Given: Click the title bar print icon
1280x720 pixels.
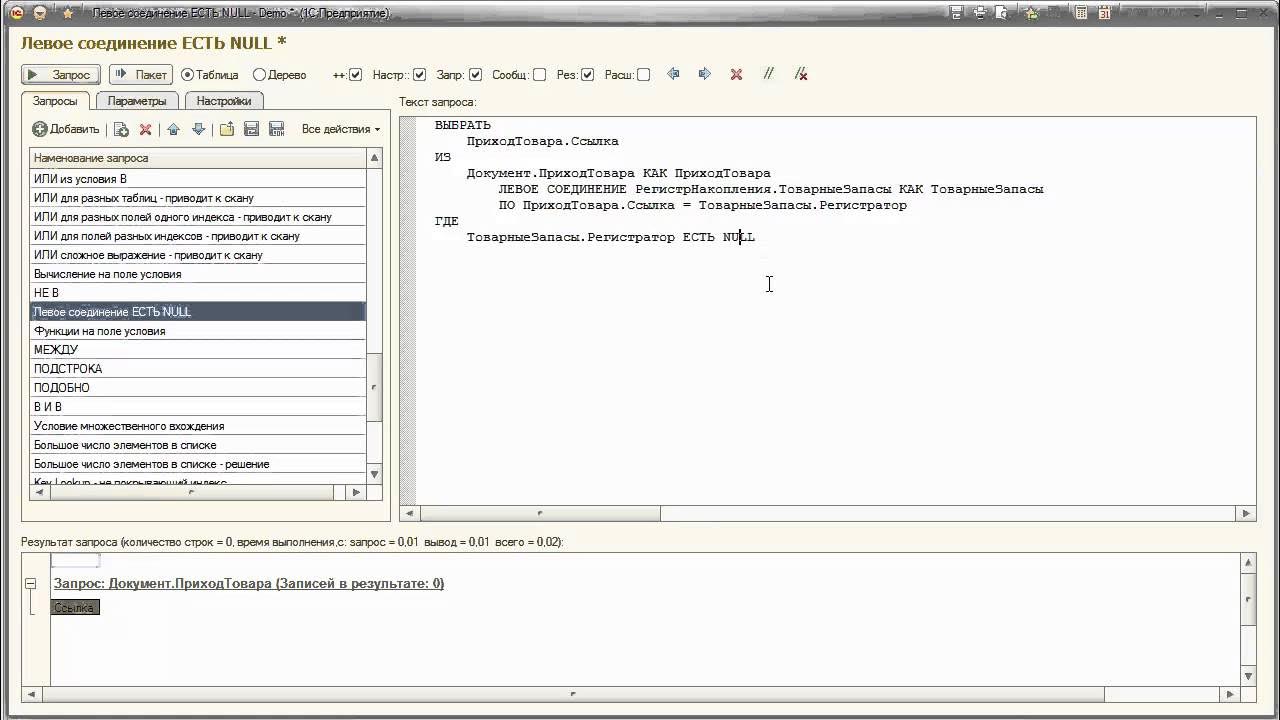Looking at the screenshot, I should coord(979,13).
